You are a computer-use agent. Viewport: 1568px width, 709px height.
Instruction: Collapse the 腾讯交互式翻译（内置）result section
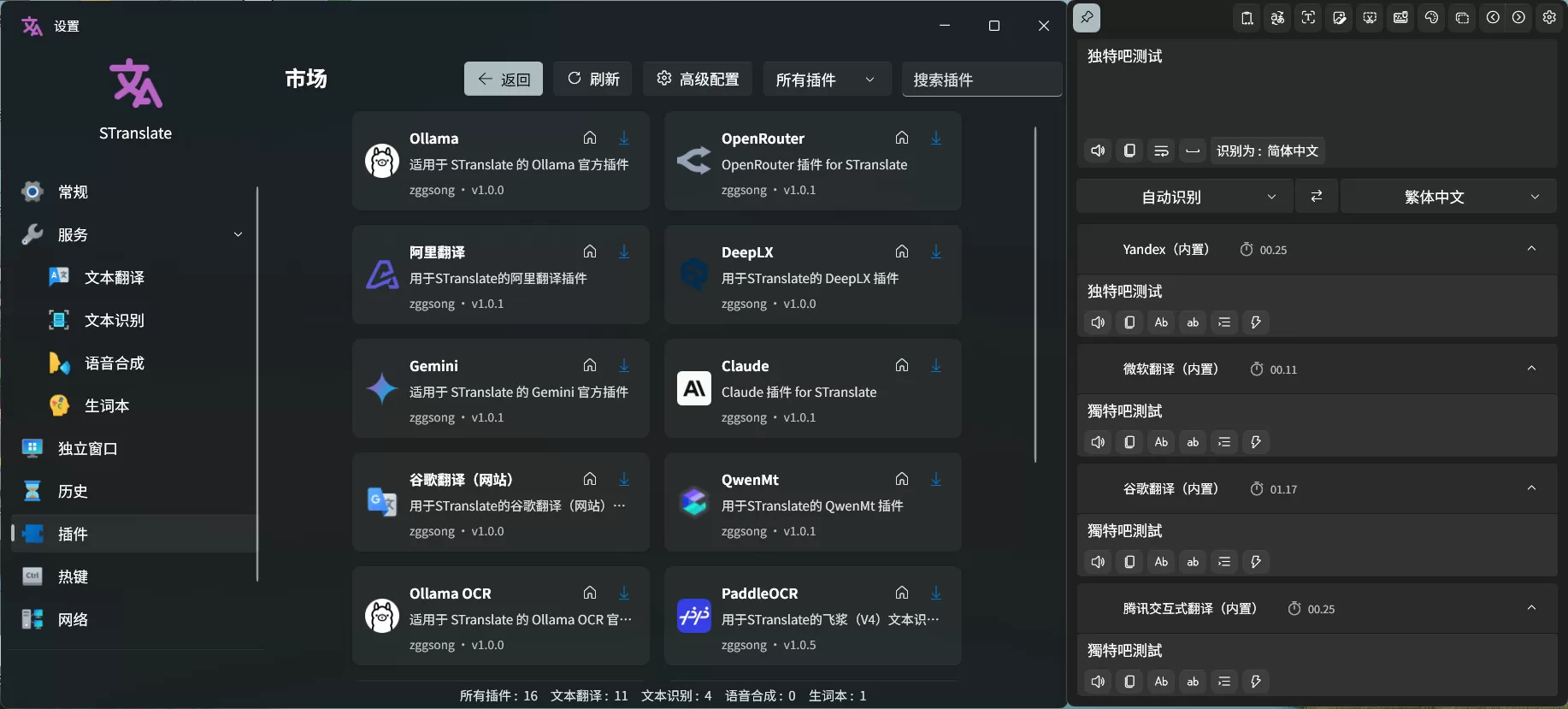coord(1531,608)
